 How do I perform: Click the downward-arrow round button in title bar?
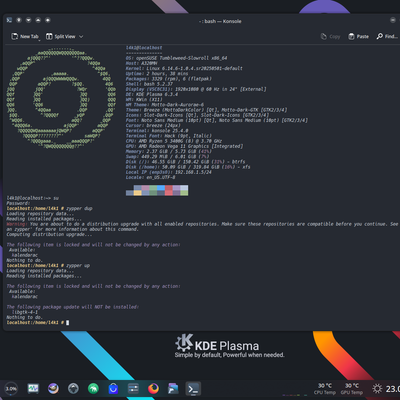[x=28, y=20]
